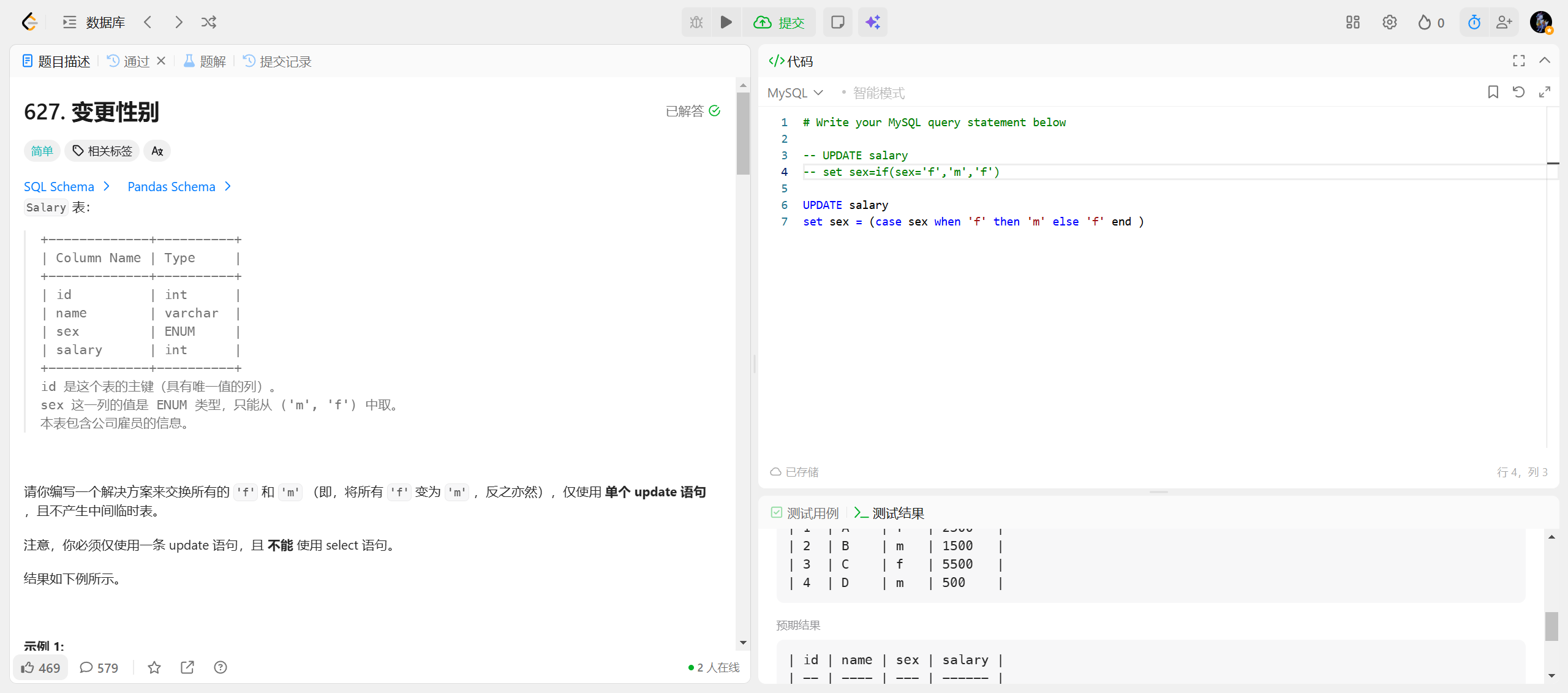Image resolution: width=1568 pixels, height=693 pixels.
Task: Click the problem description scrollbar thumb
Action: 743,134
